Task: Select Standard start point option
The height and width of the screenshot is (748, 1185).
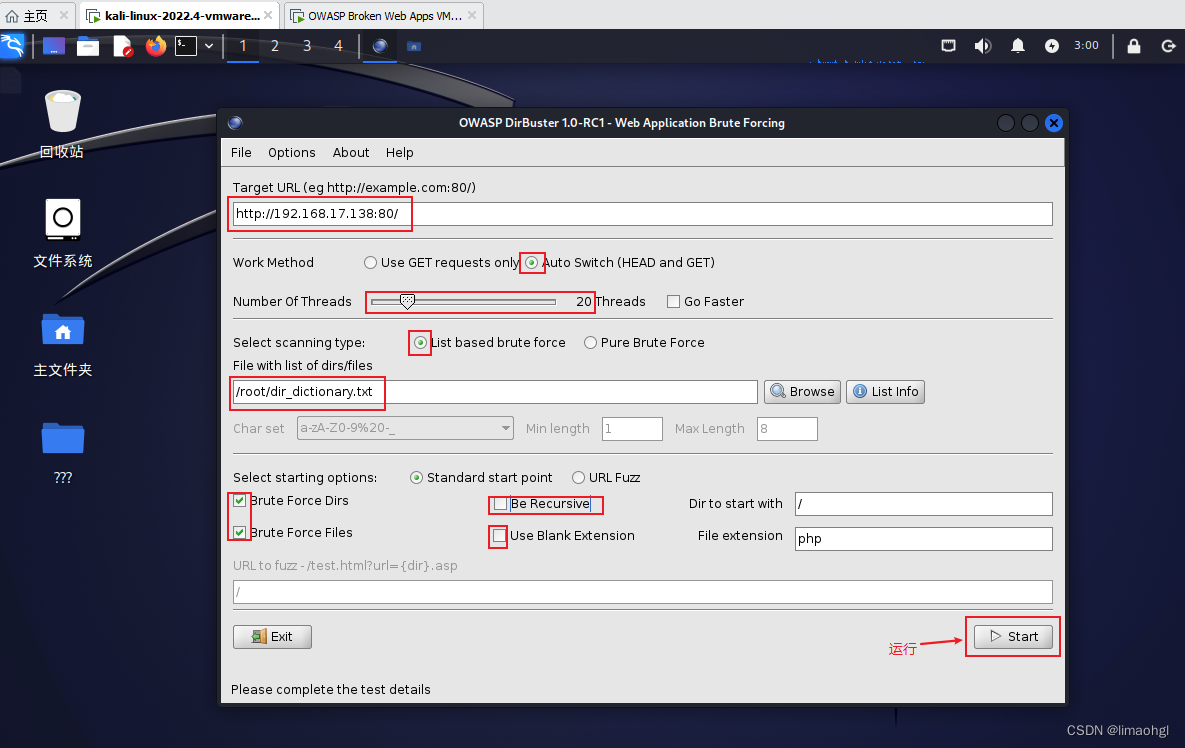Action: 416,478
